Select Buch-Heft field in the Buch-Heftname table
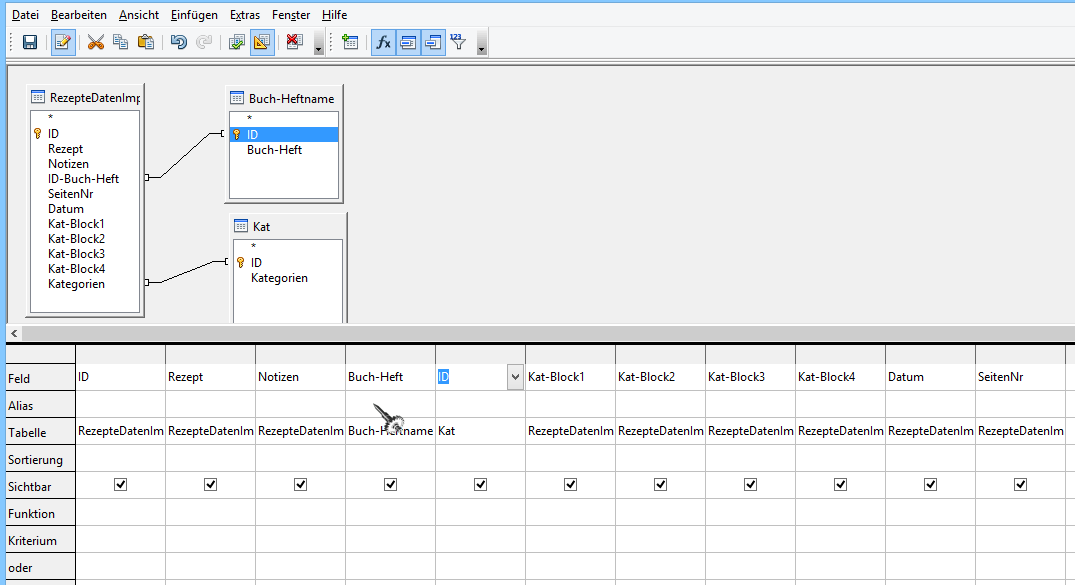This screenshot has width=1075, height=585. point(274,150)
